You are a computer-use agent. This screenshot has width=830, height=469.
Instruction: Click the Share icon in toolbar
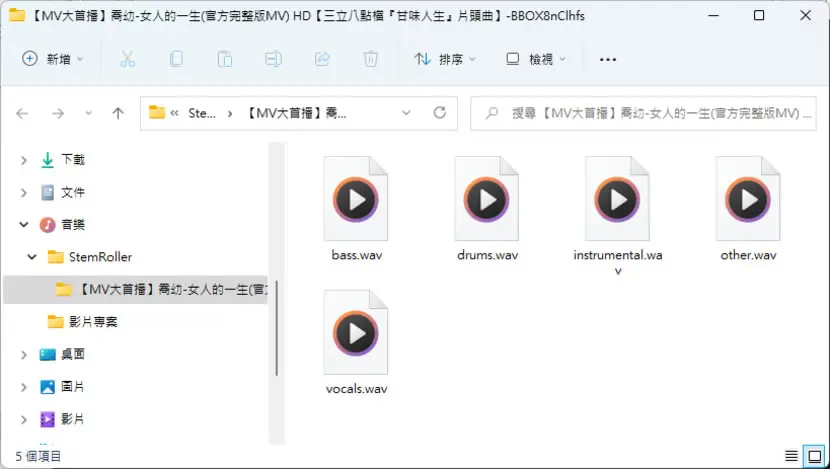(x=322, y=59)
